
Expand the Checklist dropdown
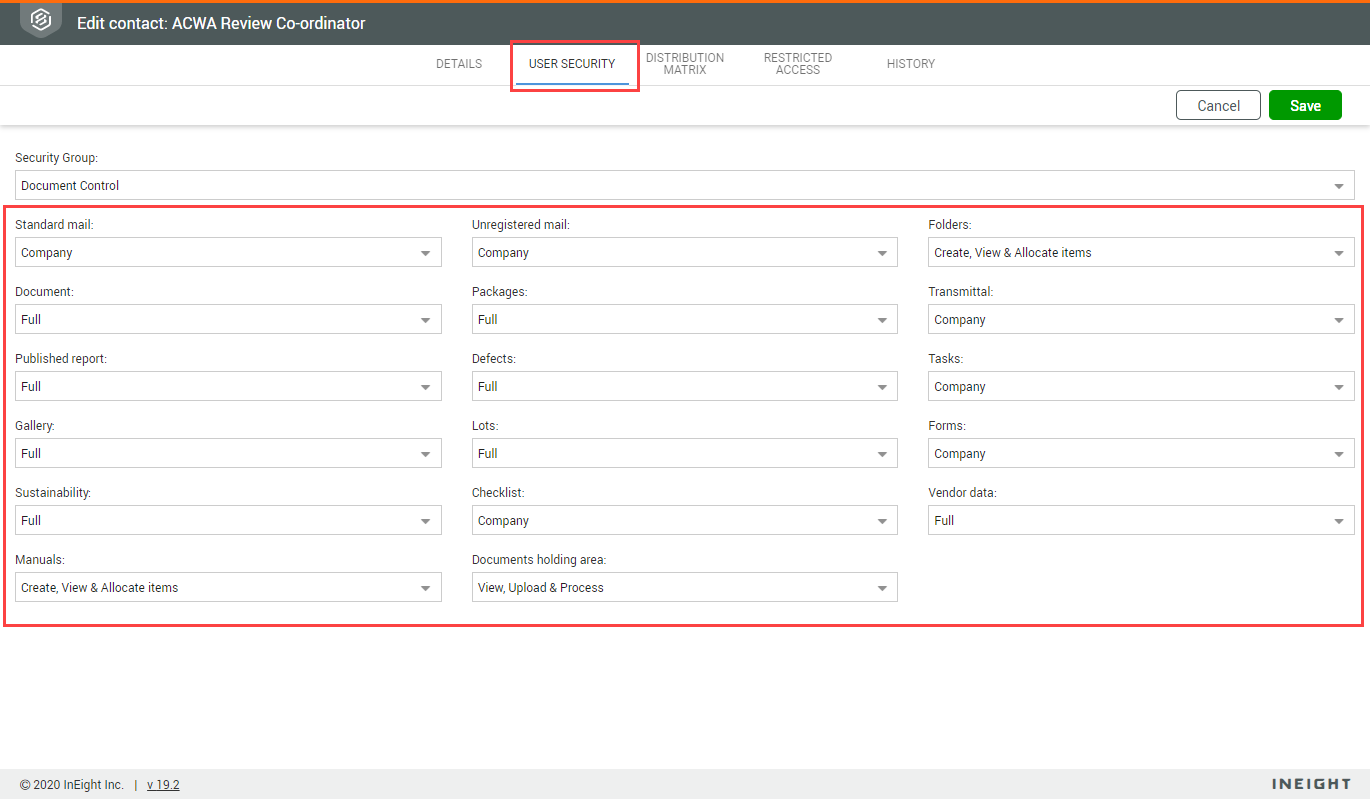pyautogui.click(x=684, y=521)
